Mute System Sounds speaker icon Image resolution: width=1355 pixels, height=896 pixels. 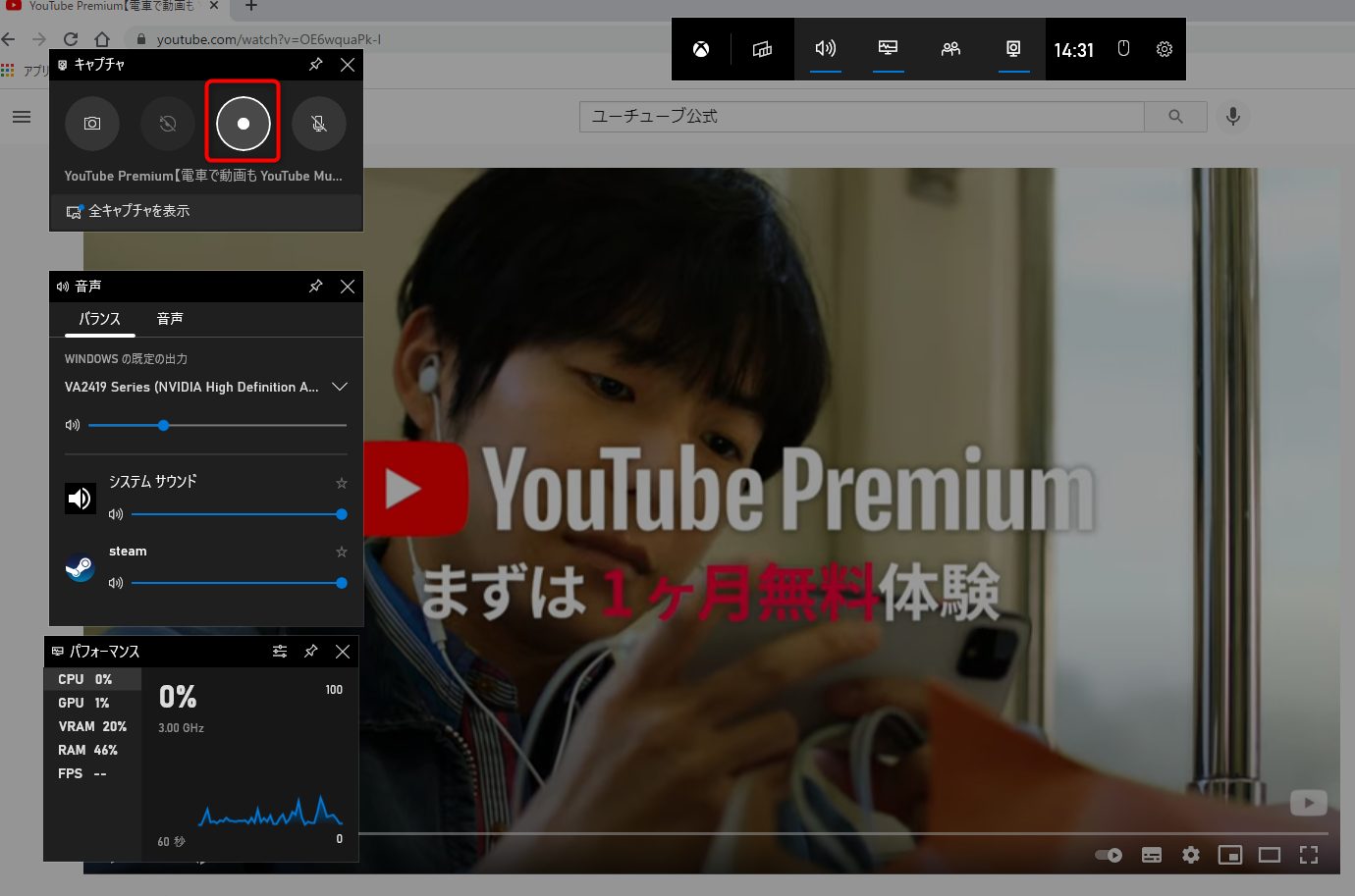(x=115, y=514)
